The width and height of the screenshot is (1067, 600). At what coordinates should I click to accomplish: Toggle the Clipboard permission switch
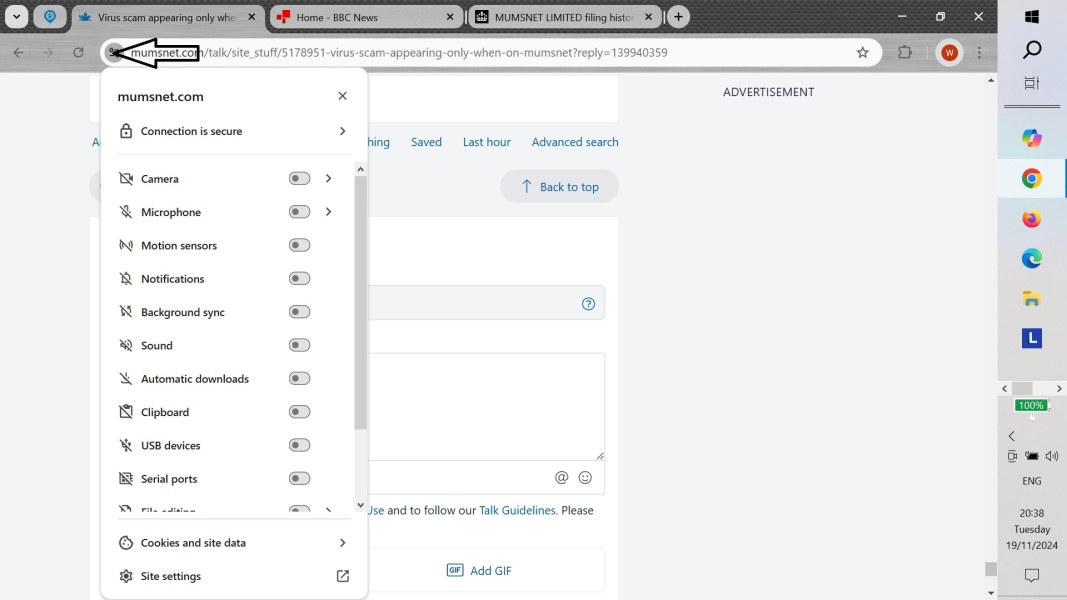pos(299,412)
